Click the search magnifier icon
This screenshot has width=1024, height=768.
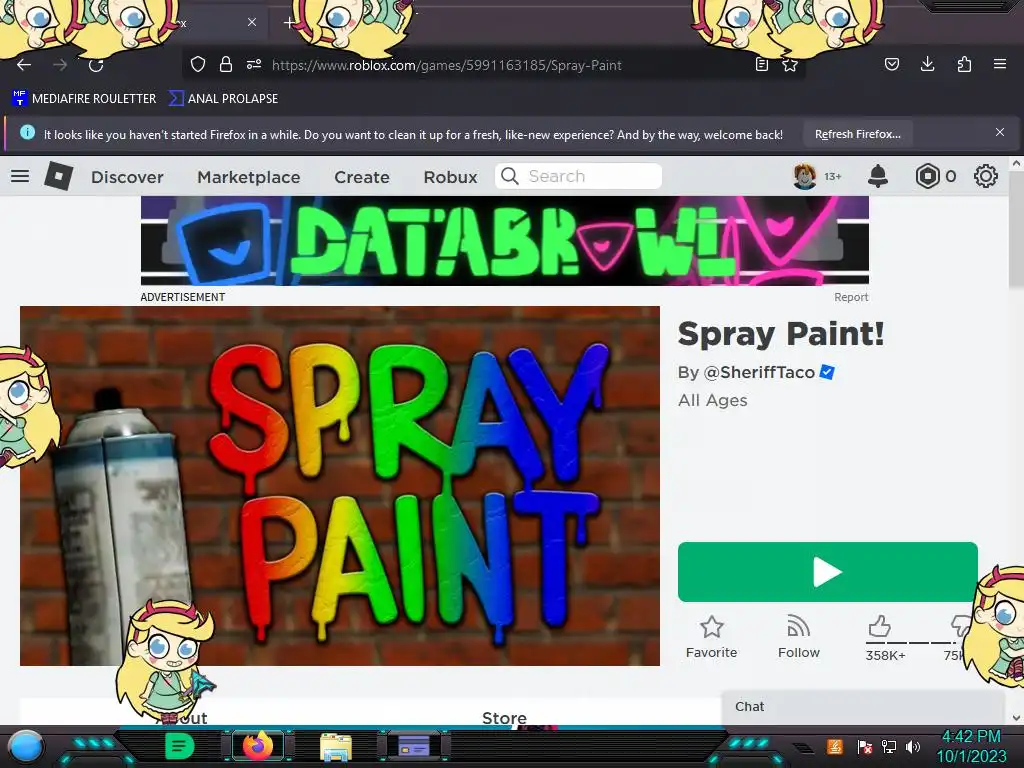click(x=509, y=176)
